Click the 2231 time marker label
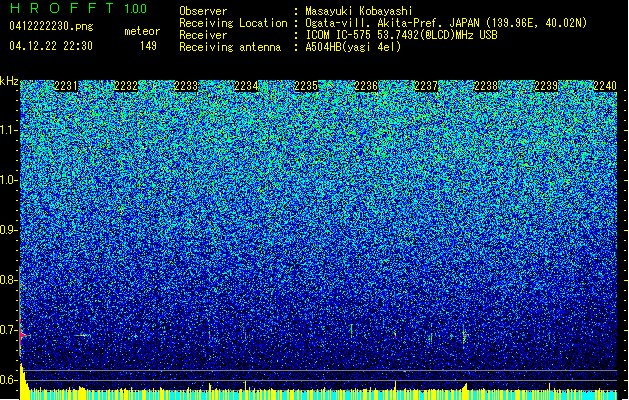 click(66, 86)
